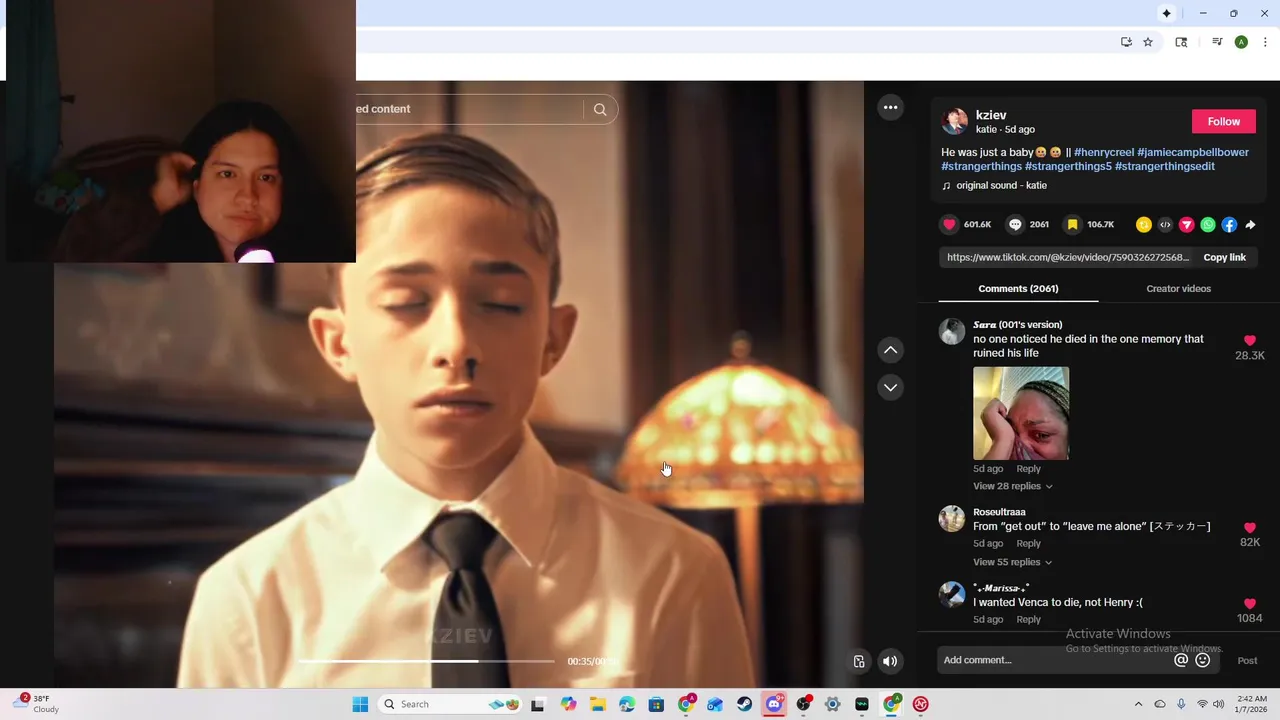Like Sara's comment heart
This screenshot has width=1280, height=720.
click(x=1250, y=341)
